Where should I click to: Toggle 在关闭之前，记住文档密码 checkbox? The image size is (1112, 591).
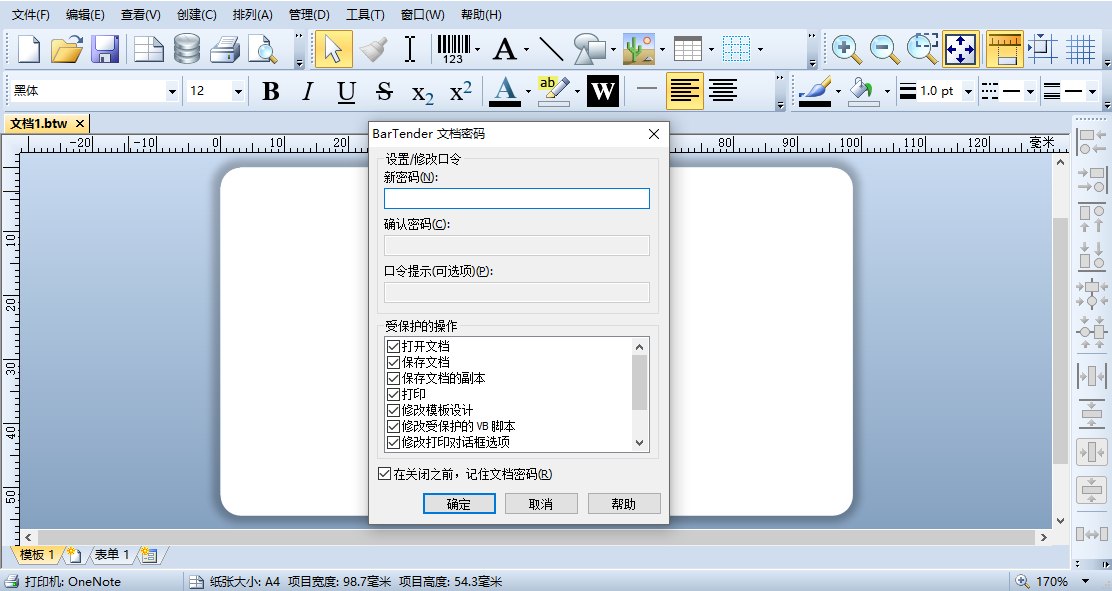pyautogui.click(x=385, y=474)
